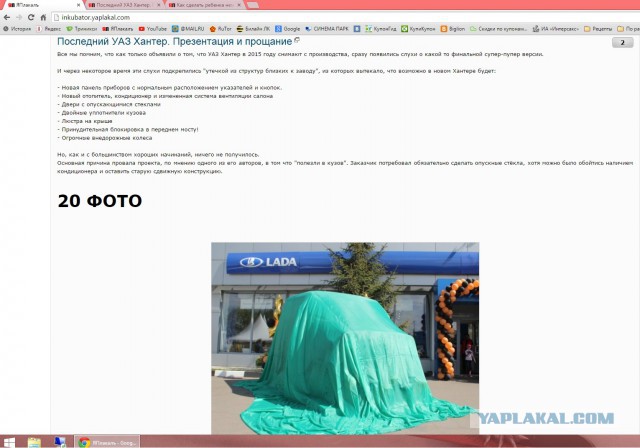
Task: Expand the partly visible По ра… bookmarks folder
Action: click(628, 29)
